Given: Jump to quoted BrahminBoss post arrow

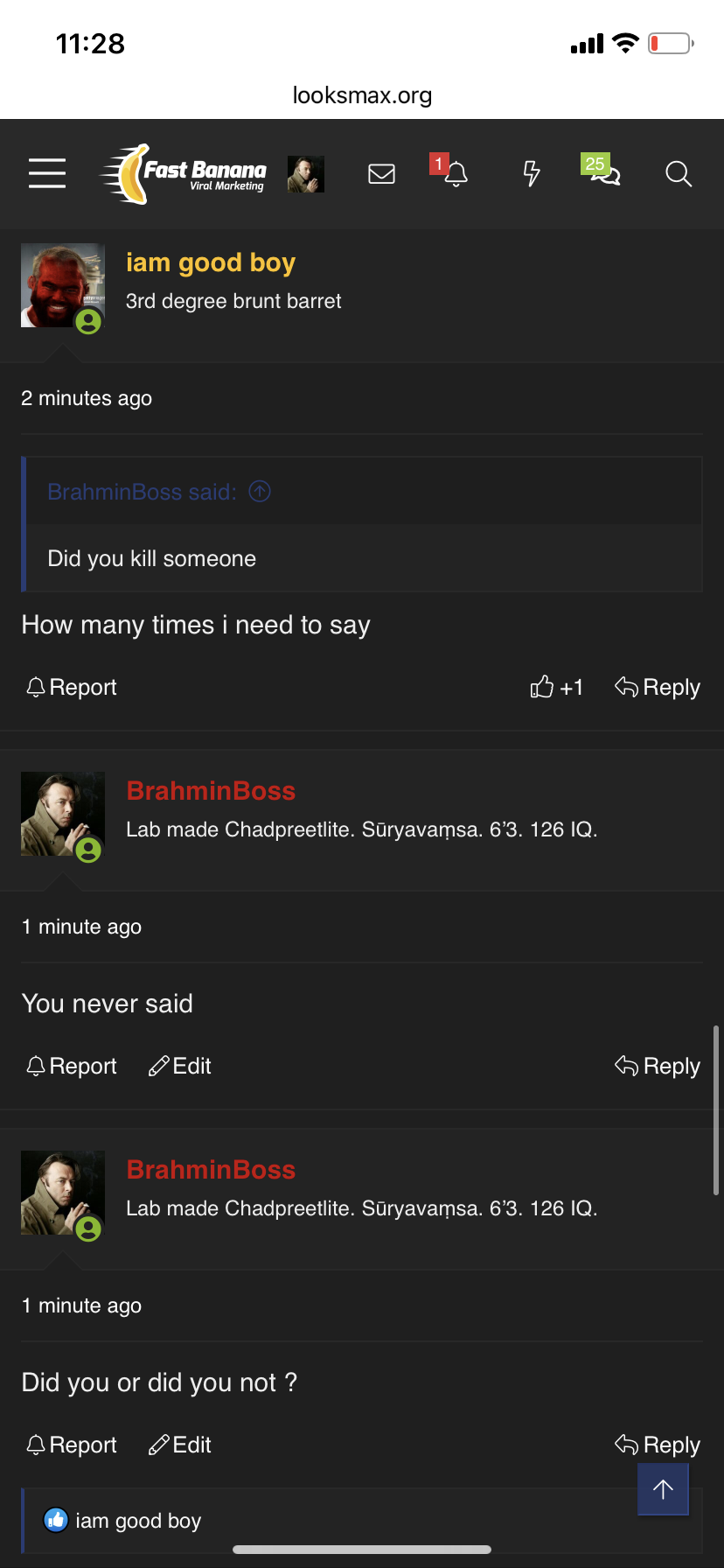Looking at the screenshot, I should pyautogui.click(x=260, y=492).
